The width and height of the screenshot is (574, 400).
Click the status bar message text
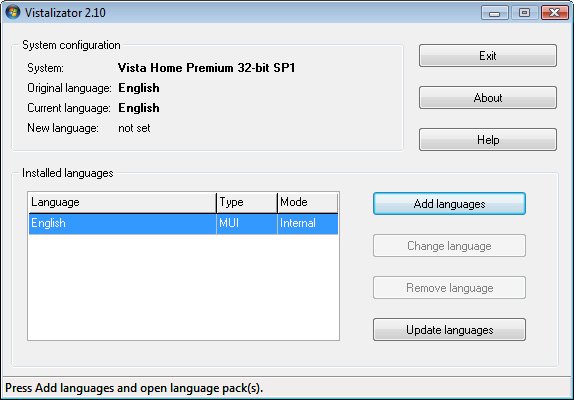coord(134,388)
